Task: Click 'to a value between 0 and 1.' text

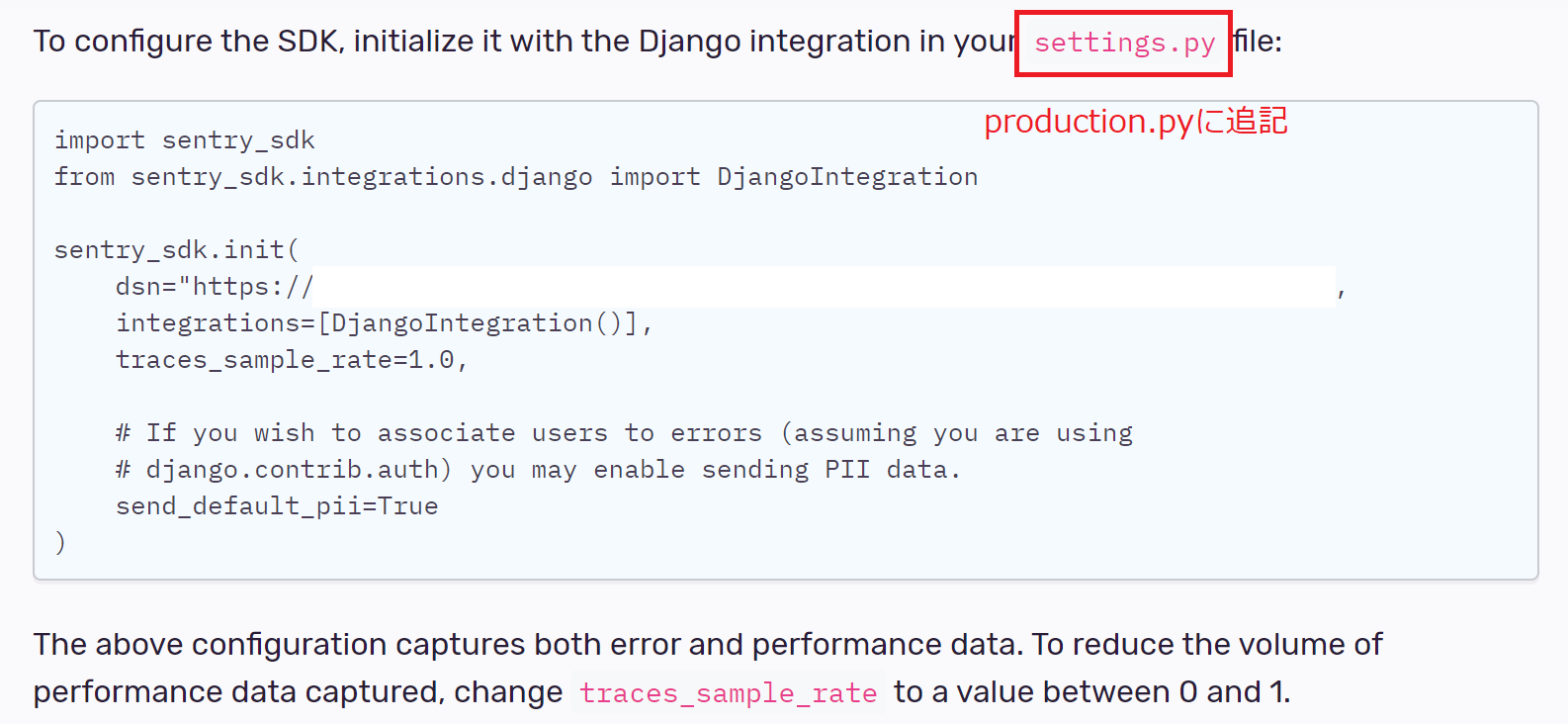Action: pyautogui.click(x=1091, y=692)
